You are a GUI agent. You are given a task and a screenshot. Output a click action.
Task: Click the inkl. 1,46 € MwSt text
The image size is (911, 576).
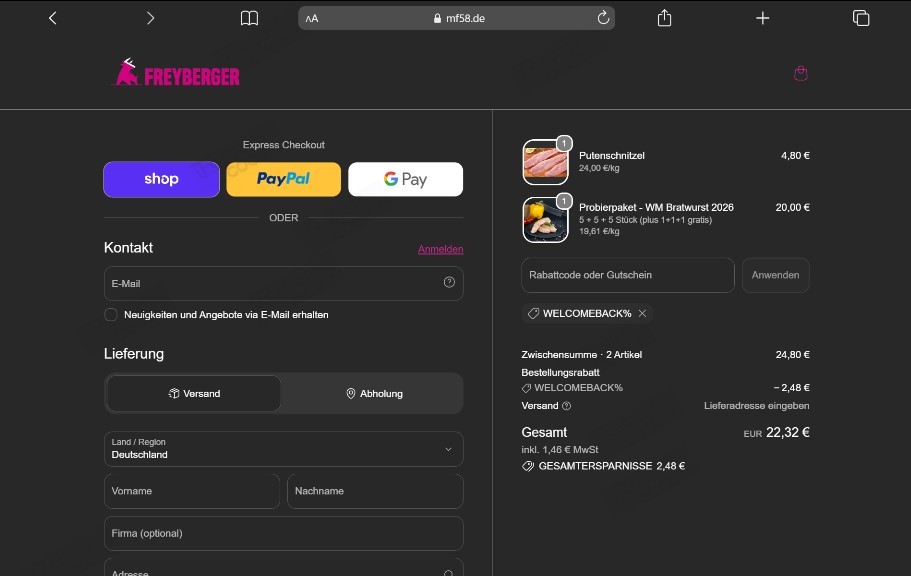pyautogui.click(x=559, y=450)
